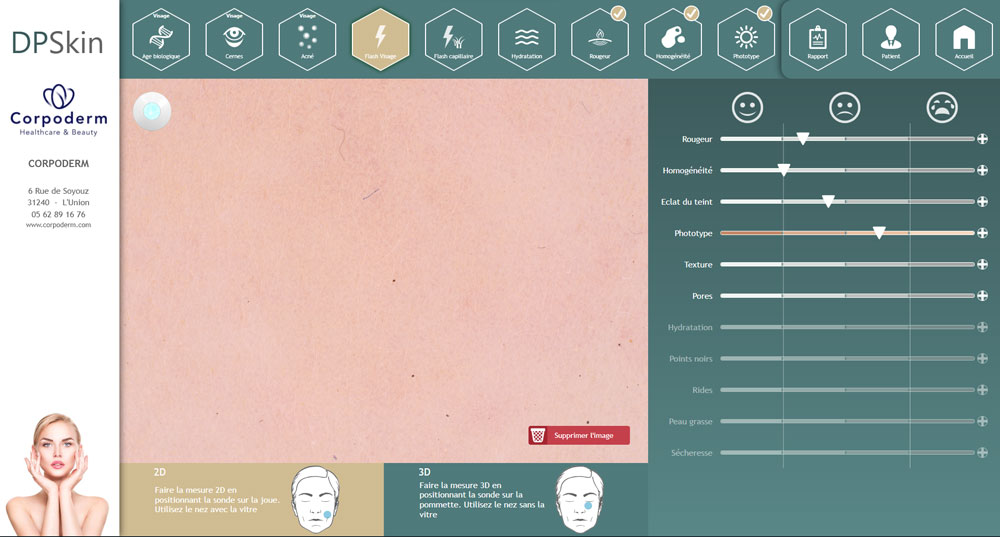Image resolution: width=1000 pixels, height=537 pixels.
Task: Select the Cernes eye analysis icon
Action: [234, 38]
